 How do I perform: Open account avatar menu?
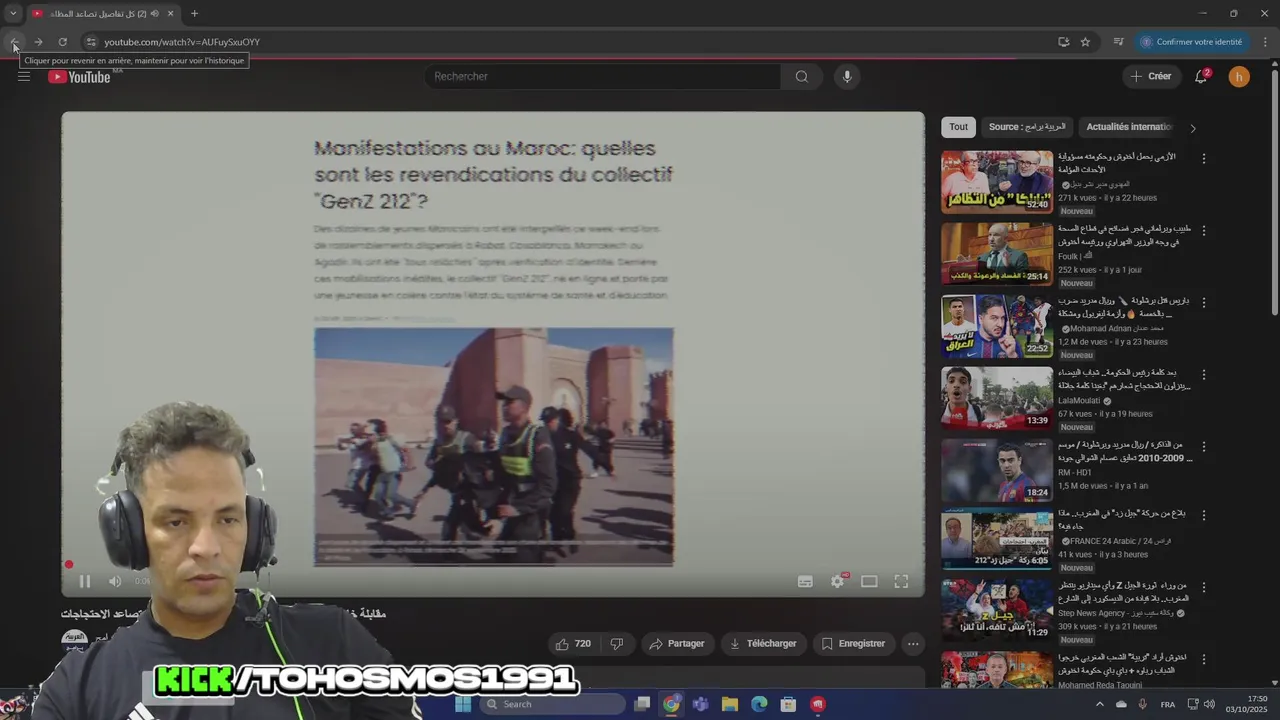(x=1239, y=76)
